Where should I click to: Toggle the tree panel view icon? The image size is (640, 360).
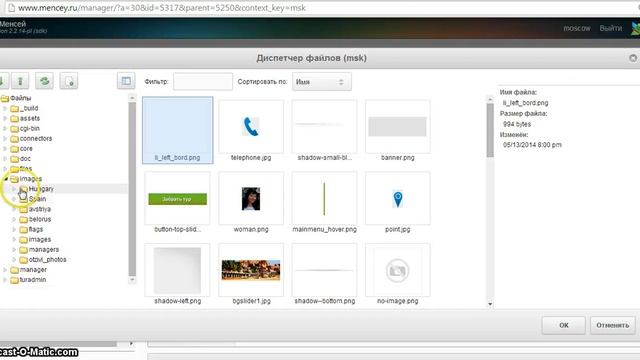click(x=126, y=81)
